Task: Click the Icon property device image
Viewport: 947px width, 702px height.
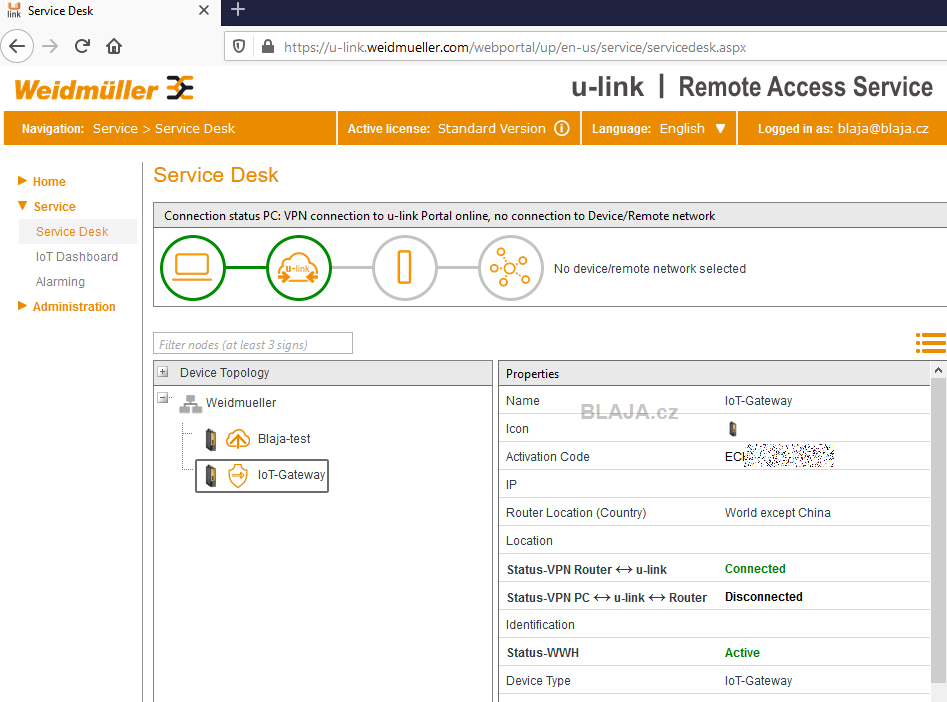Action: point(733,429)
